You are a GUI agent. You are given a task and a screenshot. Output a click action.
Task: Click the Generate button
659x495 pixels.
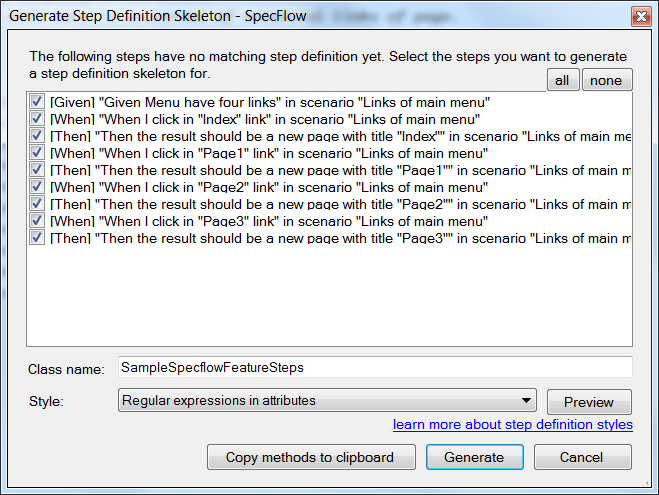474,457
